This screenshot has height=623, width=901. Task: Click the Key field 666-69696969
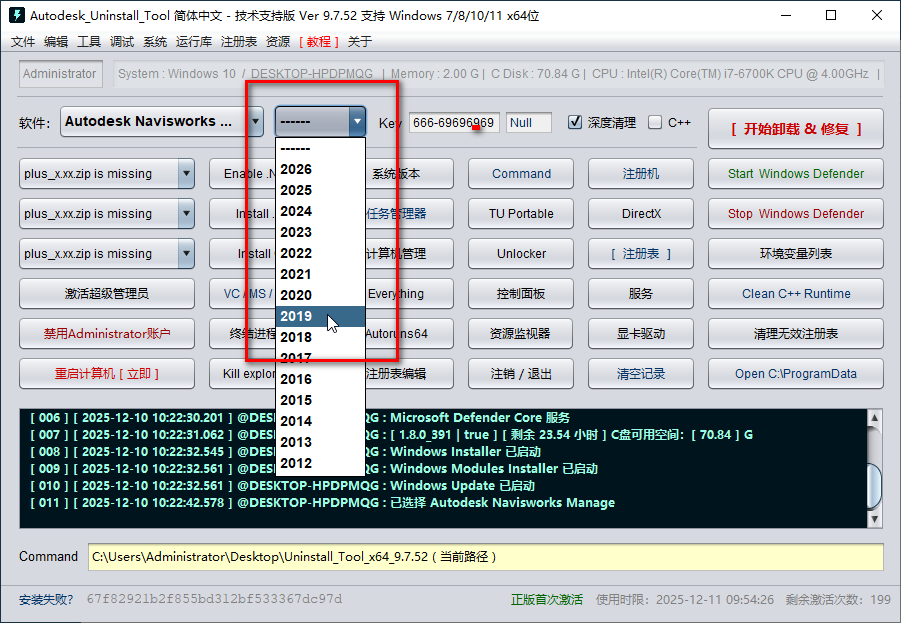coord(454,122)
